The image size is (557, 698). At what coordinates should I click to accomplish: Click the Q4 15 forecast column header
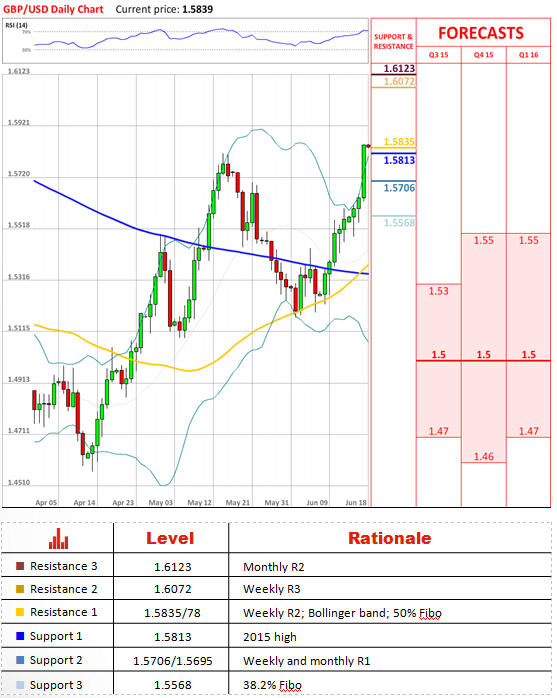[x=484, y=55]
